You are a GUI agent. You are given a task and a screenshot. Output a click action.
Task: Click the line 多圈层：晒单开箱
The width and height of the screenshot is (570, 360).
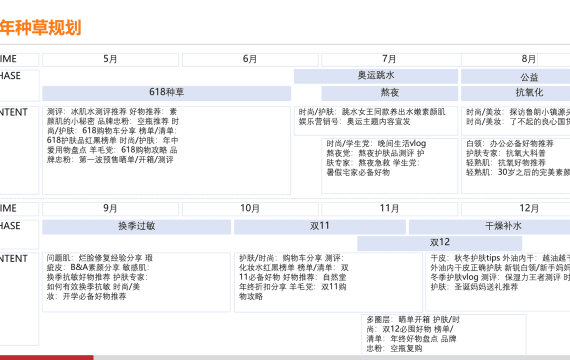pos(398,320)
